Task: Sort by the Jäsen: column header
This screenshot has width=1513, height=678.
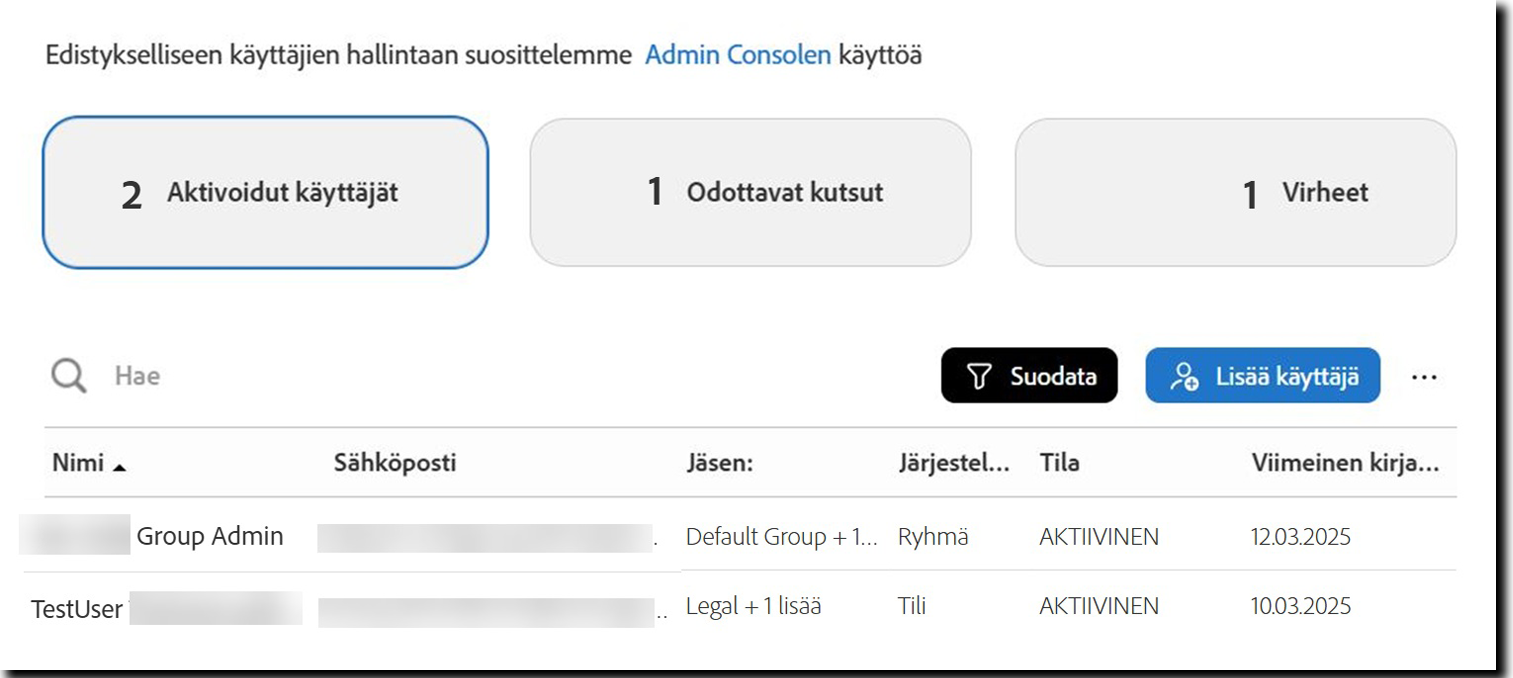Action: (719, 463)
